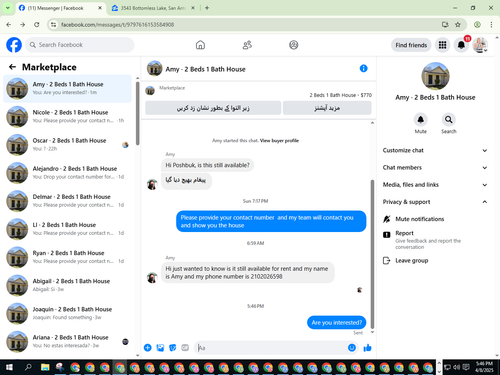Screen dimensions: 500x375
Task: Open Facebook home logo
Action: [x=14, y=45]
